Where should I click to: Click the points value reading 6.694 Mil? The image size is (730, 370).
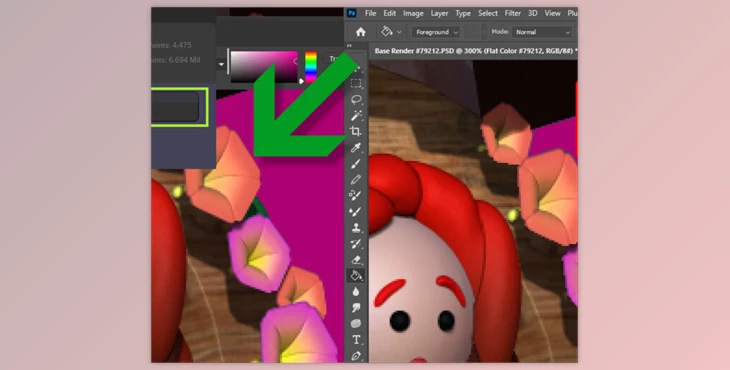176,60
